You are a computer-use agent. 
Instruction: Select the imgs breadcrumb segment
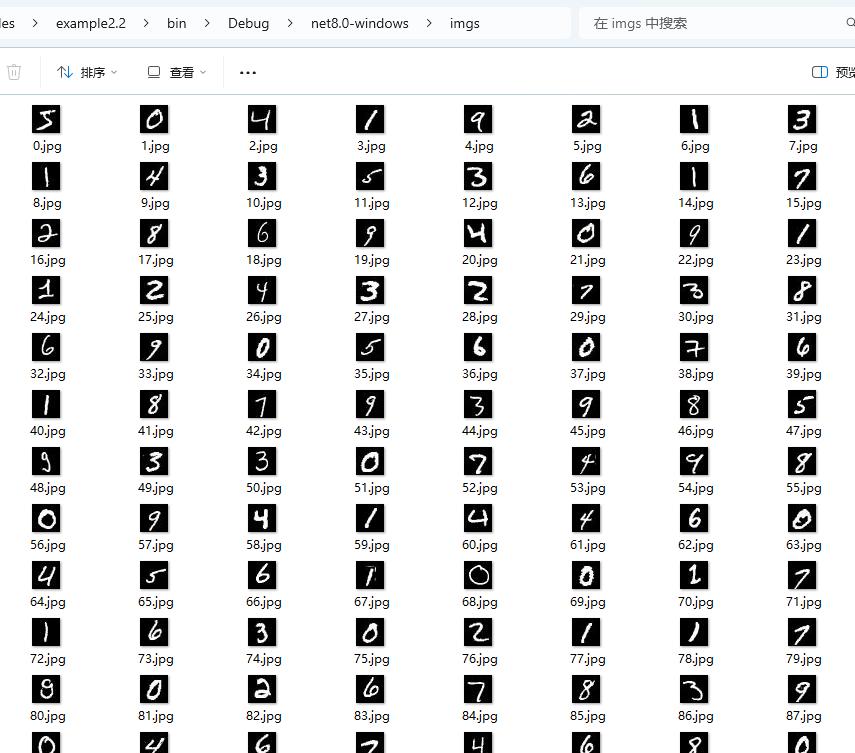coord(465,23)
